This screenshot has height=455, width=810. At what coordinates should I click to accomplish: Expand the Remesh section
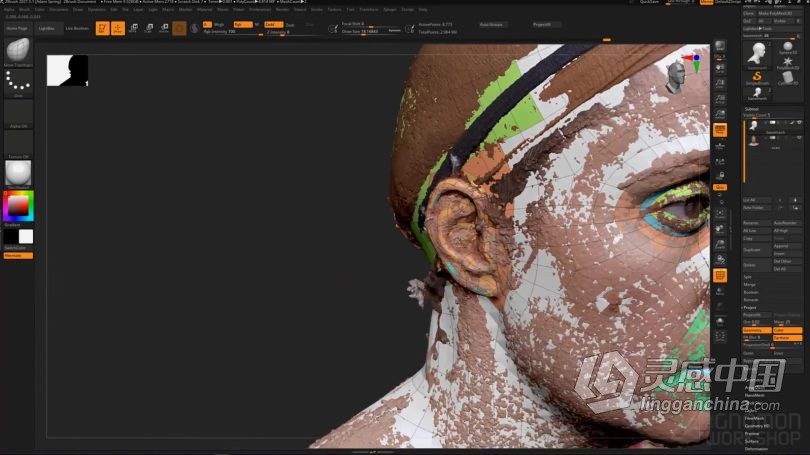point(751,300)
